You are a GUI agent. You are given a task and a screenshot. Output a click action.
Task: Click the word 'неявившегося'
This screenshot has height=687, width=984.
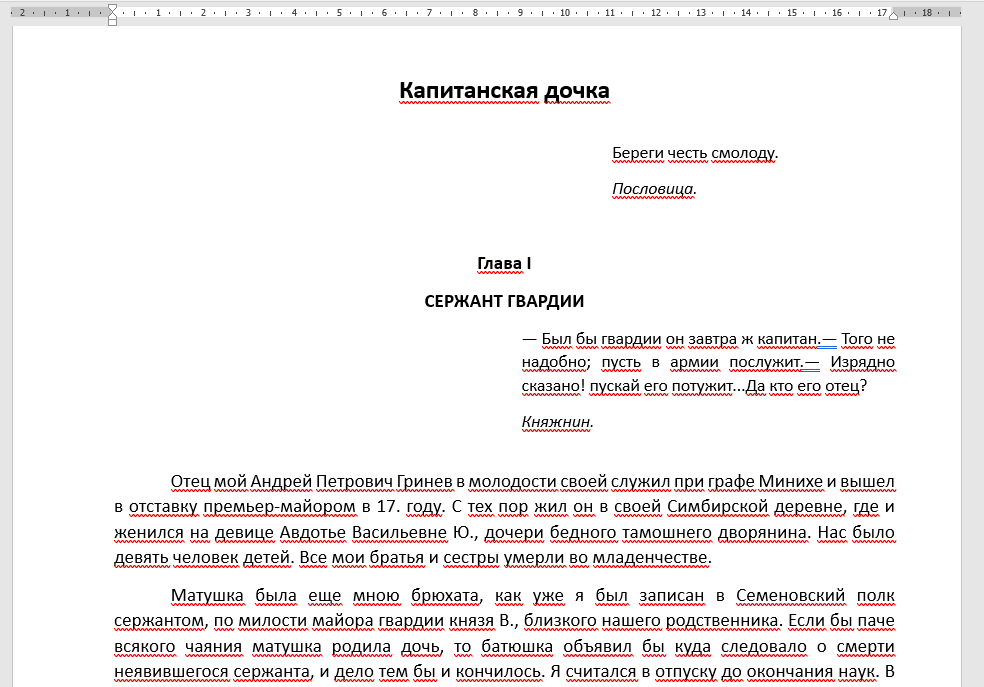[x=171, y=672]
